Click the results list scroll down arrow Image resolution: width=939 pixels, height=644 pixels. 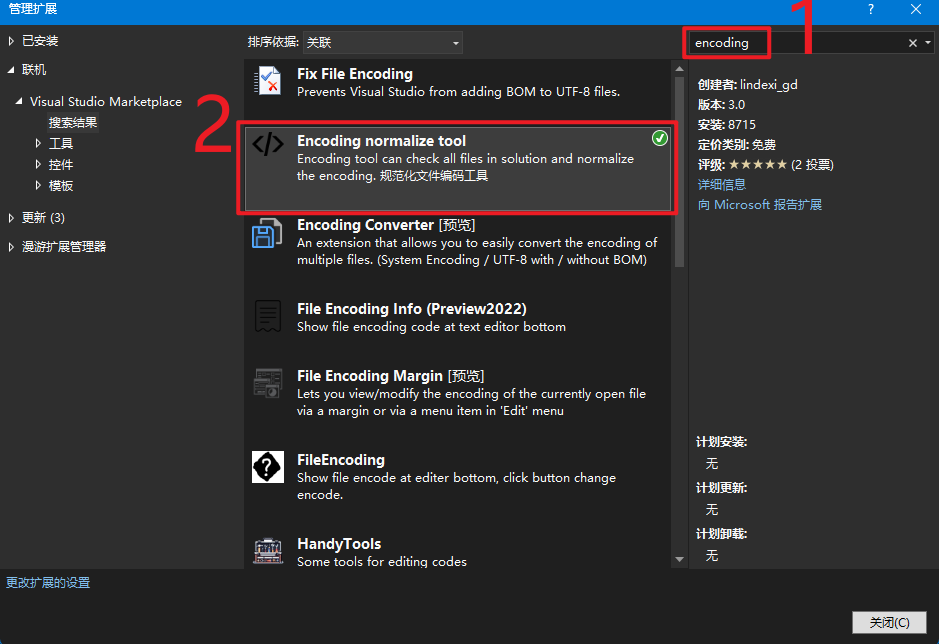point(679,559)
